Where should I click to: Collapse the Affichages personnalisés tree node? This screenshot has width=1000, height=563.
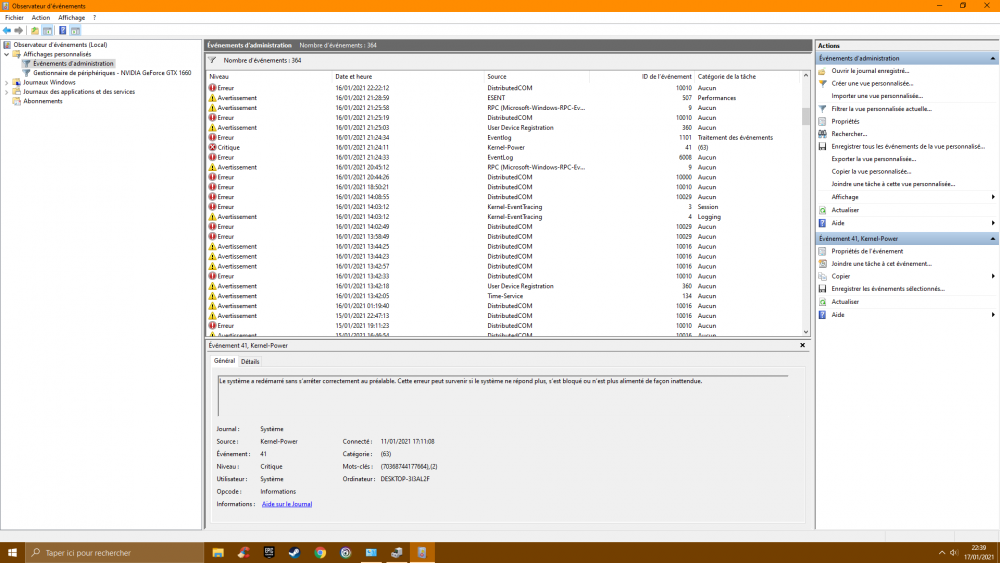pos(6,54)
